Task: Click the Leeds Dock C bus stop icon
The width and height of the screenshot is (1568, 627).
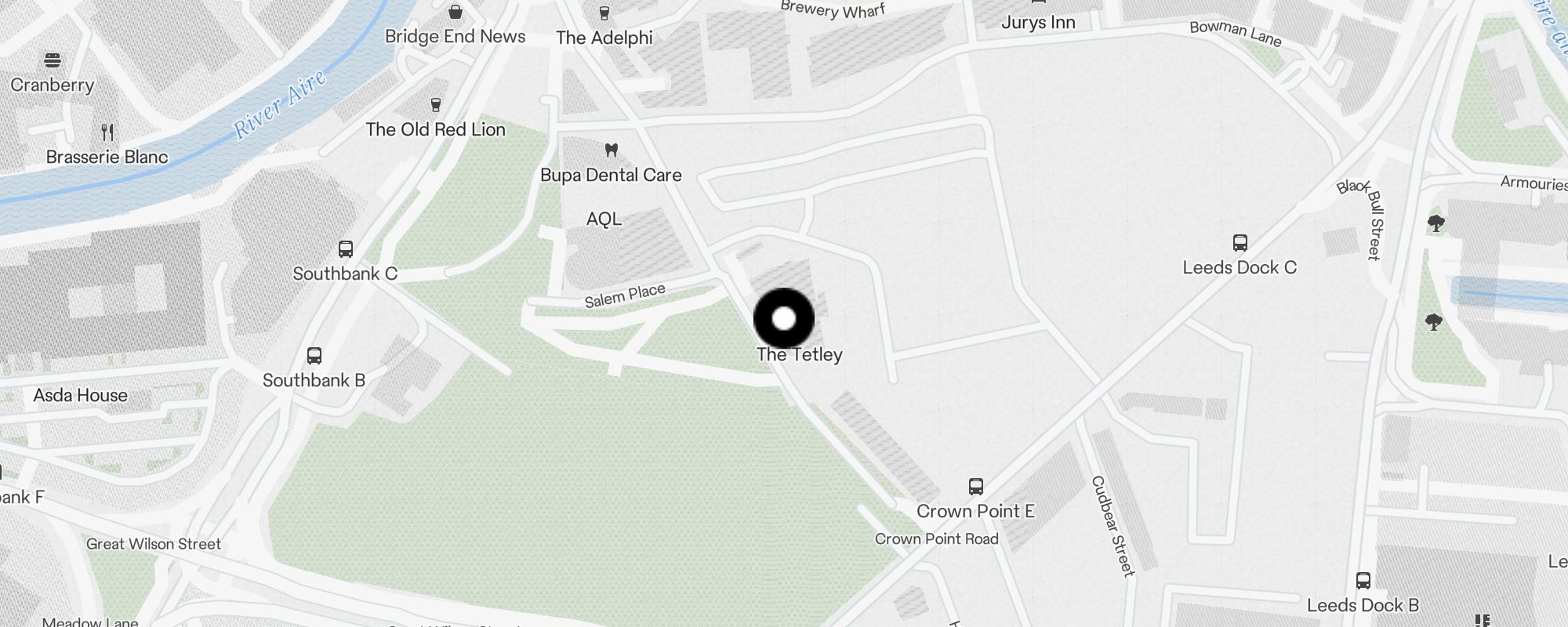Action: (1240, 243)
